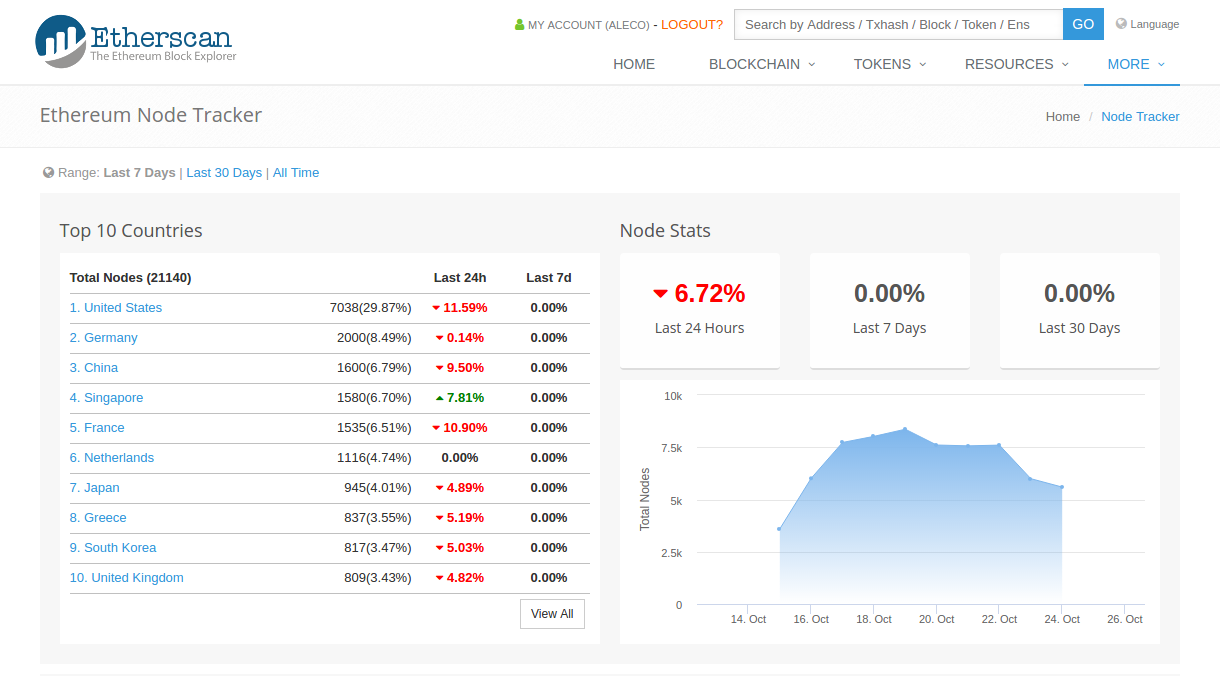This screenshot has height=676, width=1220.
Task: Click the 809(3.43%) United Kingdom node count
Action: [378, 578]
